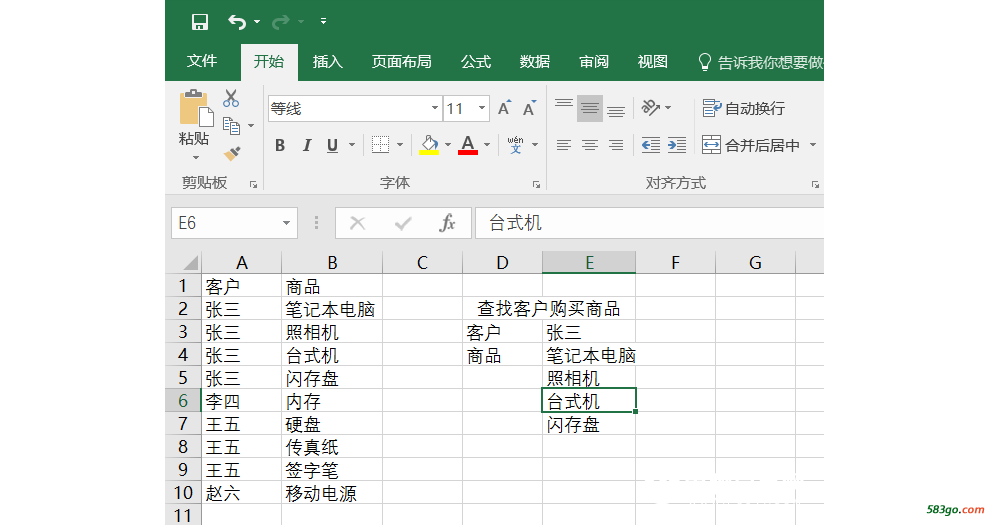Open the fill color dropdown arrow
The height and width of the screenshot is (525, 990).
pyautogui.click(x=448, y=145)
